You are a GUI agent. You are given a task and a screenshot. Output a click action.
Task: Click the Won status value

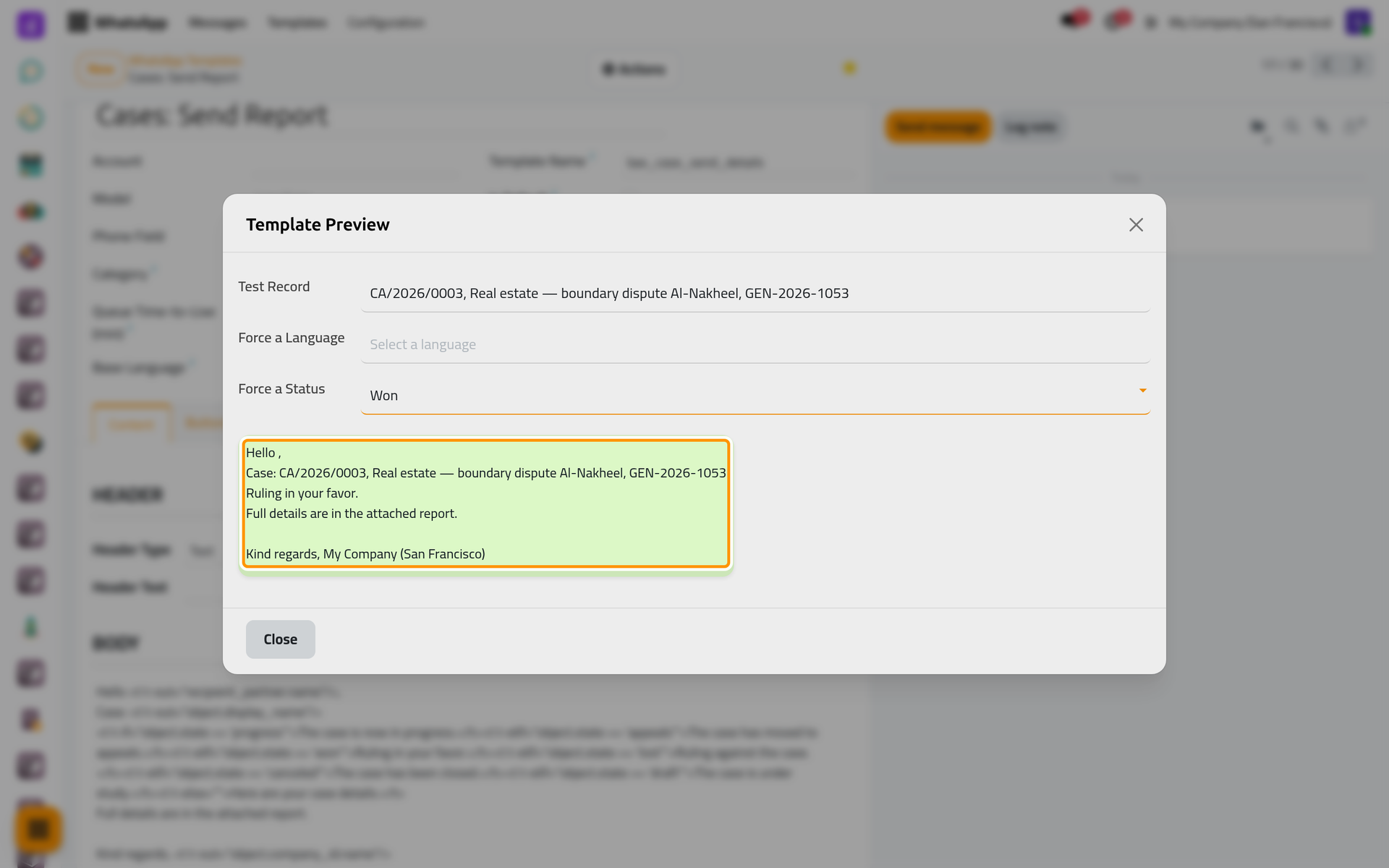coord(384,396)
